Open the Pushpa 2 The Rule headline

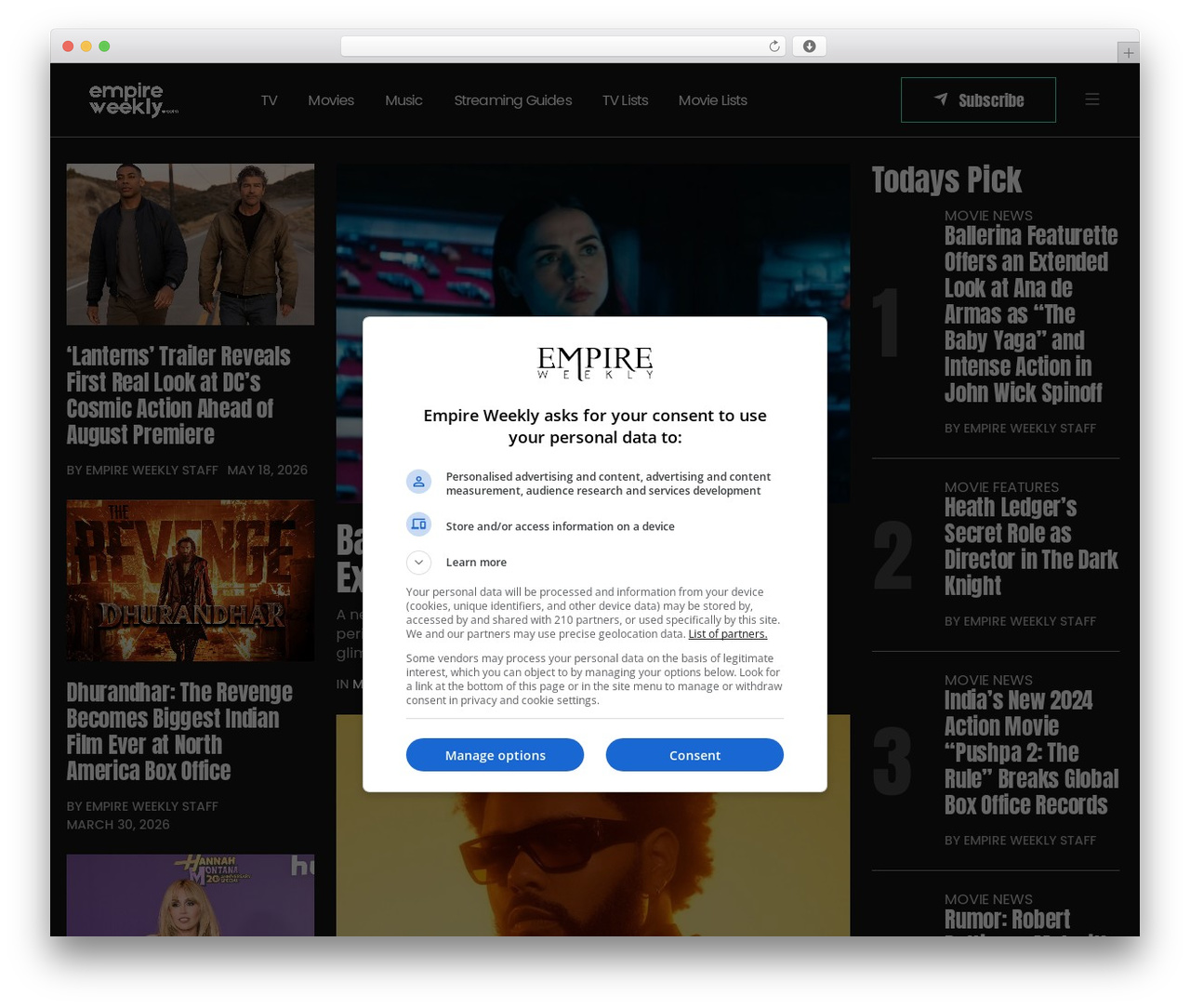tap(1031, 753)
